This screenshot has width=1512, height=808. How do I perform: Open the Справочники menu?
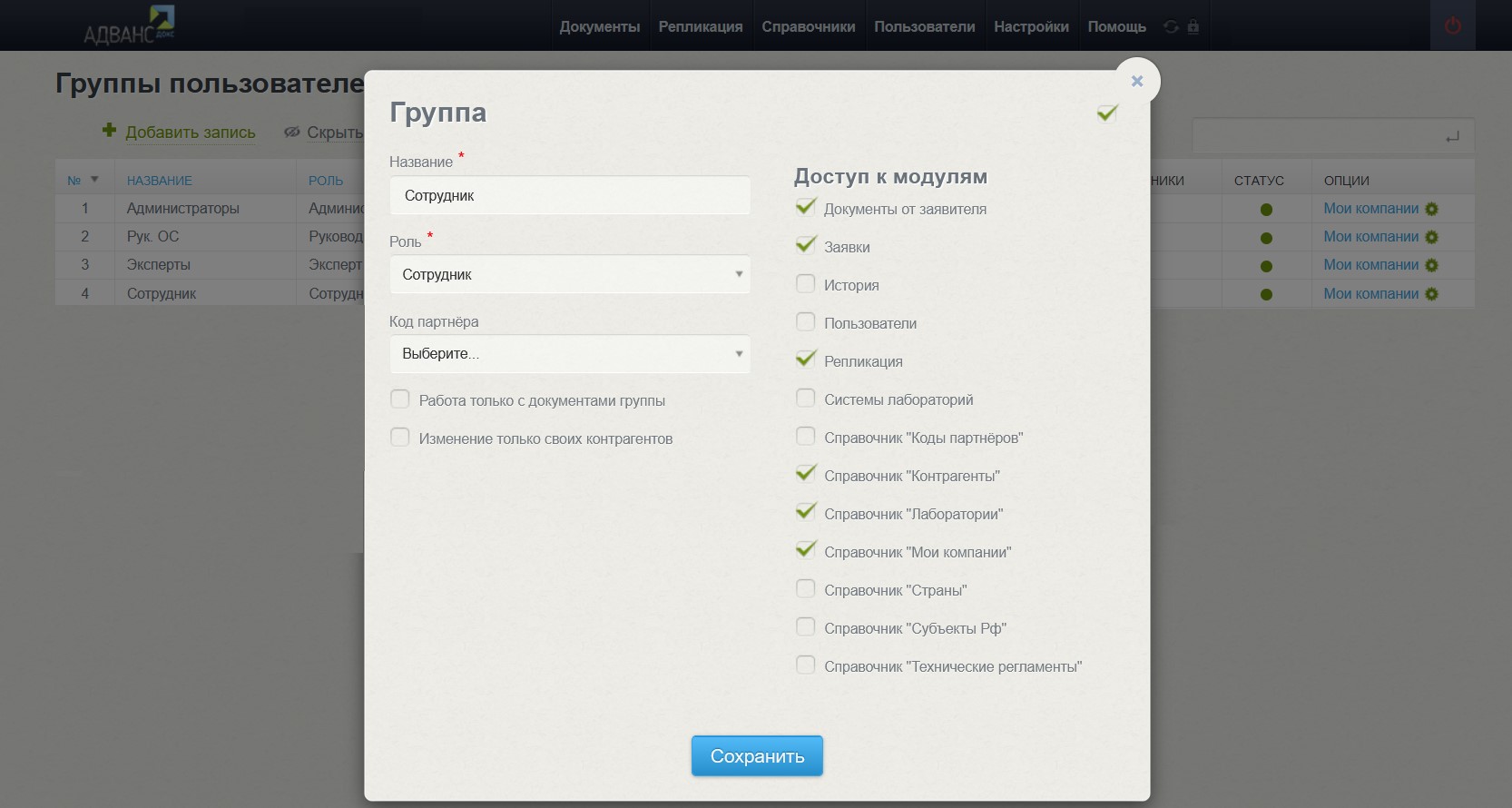coord(808,27)
